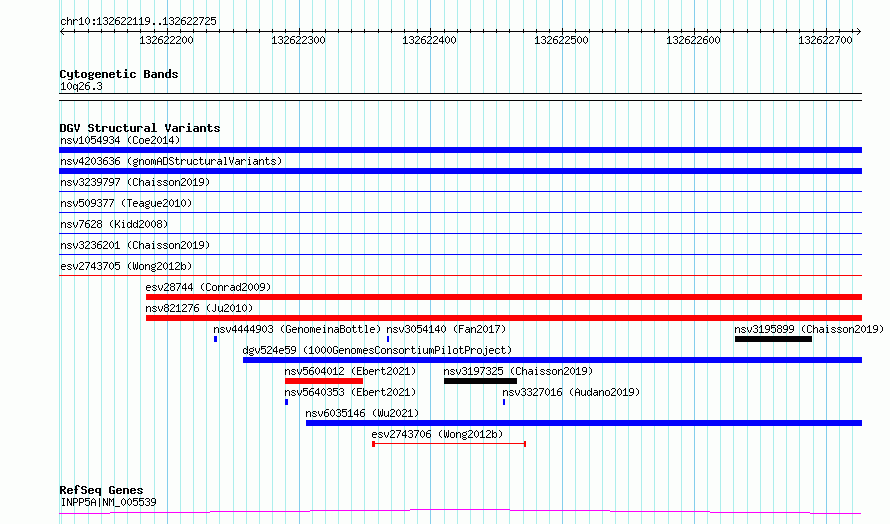Click ruler position 132622700

coord(825,40)
